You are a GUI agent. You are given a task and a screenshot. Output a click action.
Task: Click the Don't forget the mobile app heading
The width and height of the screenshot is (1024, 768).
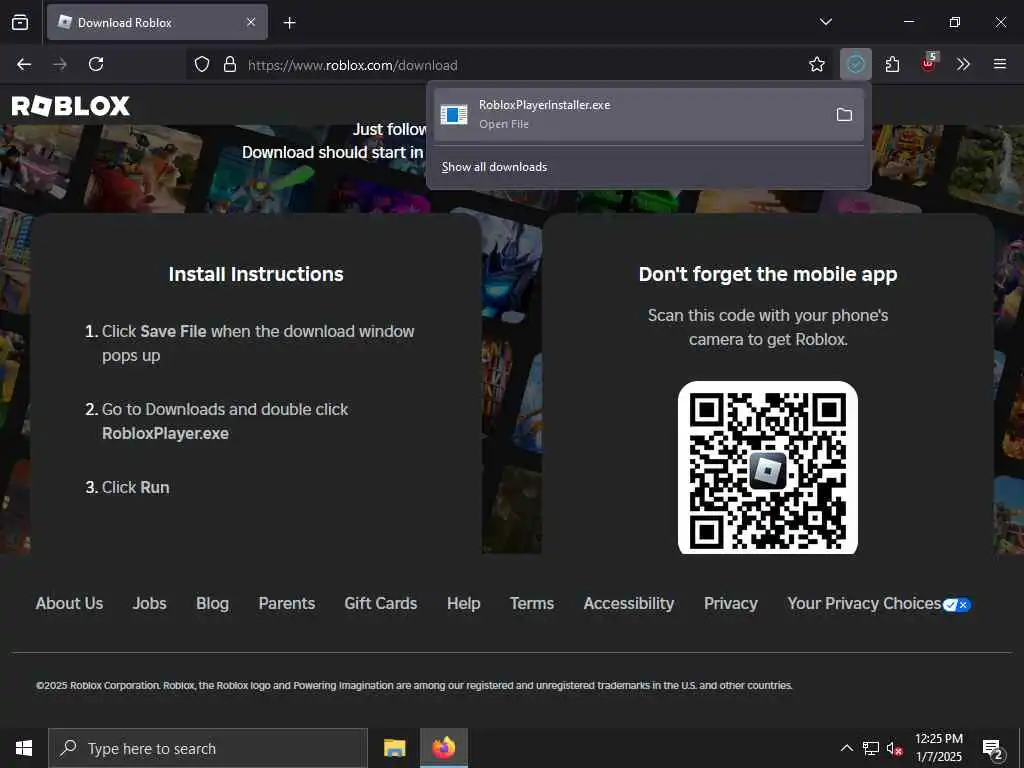[x=768, y=274]
